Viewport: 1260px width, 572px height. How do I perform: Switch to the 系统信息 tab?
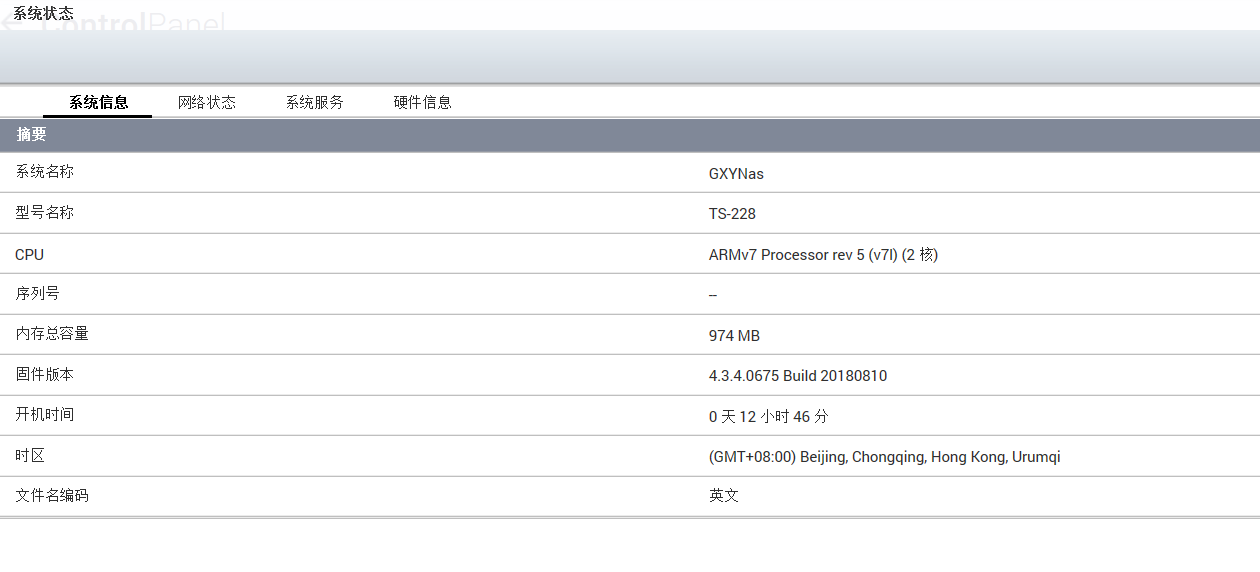(x=98, y=102)
